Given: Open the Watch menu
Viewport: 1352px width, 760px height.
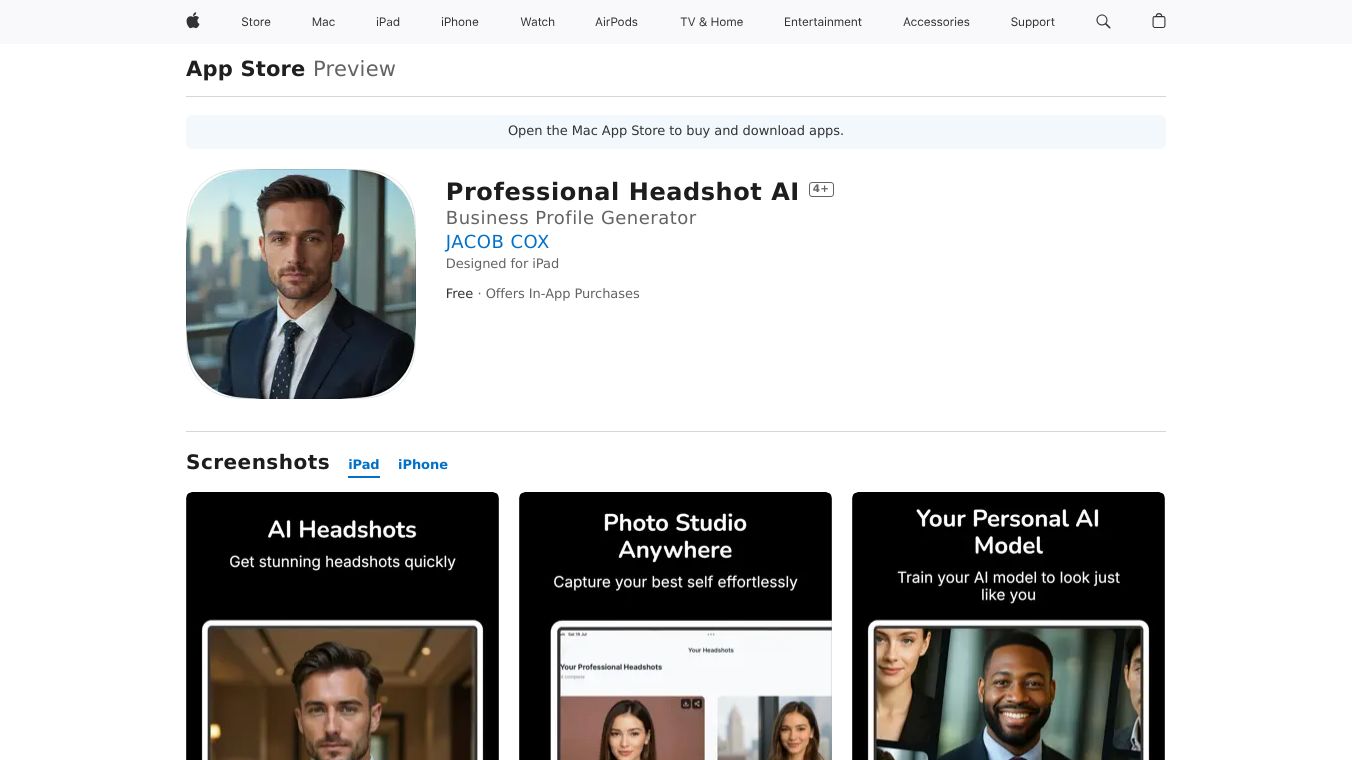Looking at the screenshot, I should point(538,22).
